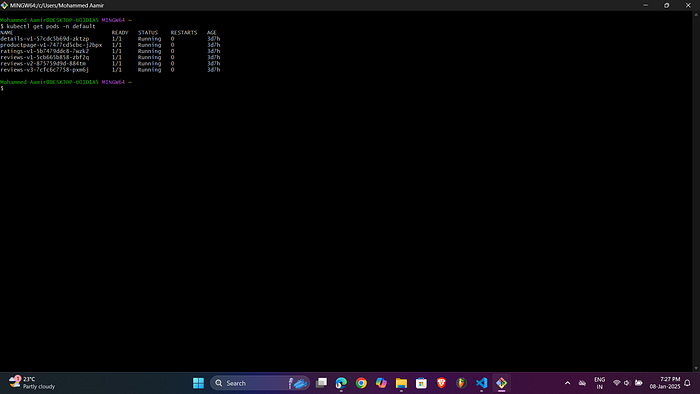Viewport: 700px width, 394px height.
Task: Click the STATUS column header
Action: tap(148, 33)
